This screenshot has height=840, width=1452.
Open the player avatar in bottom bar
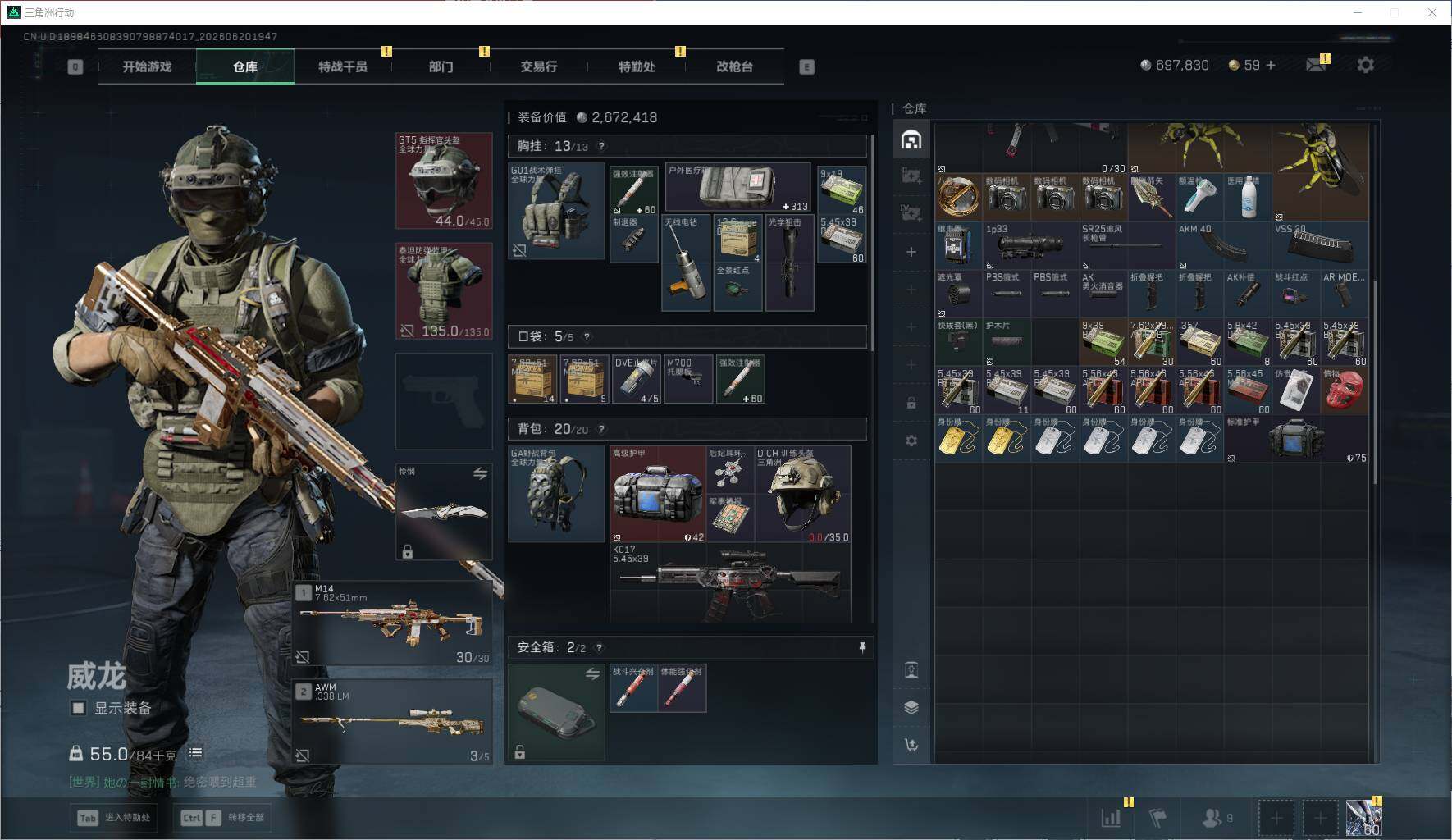coord(1364,818)
